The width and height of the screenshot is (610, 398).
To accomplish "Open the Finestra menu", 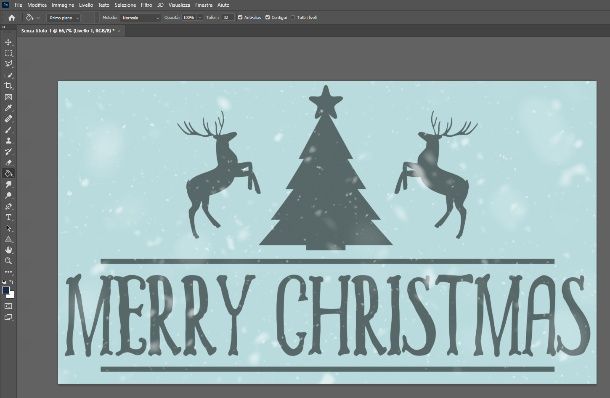I will click(204, 5).
